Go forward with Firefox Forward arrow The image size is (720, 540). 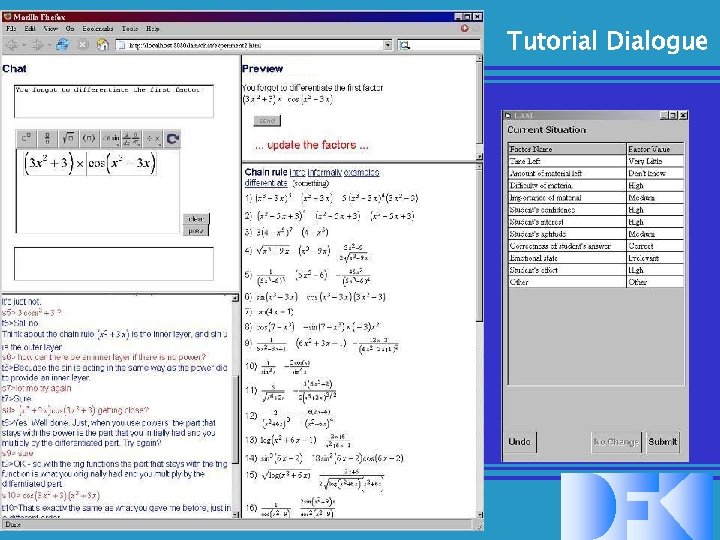coord(38,45)
